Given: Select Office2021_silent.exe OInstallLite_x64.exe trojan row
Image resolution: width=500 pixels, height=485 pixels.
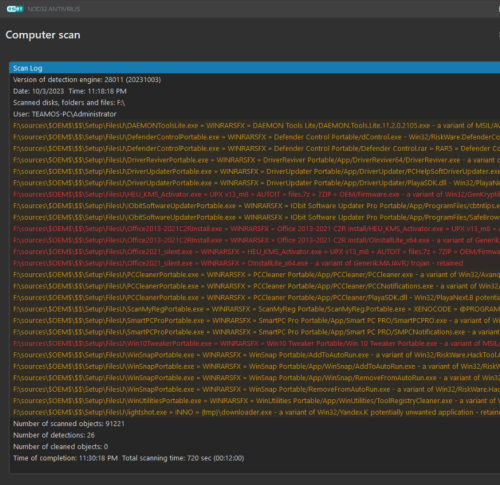Looking at the screenshot, I should click(255, 263).
